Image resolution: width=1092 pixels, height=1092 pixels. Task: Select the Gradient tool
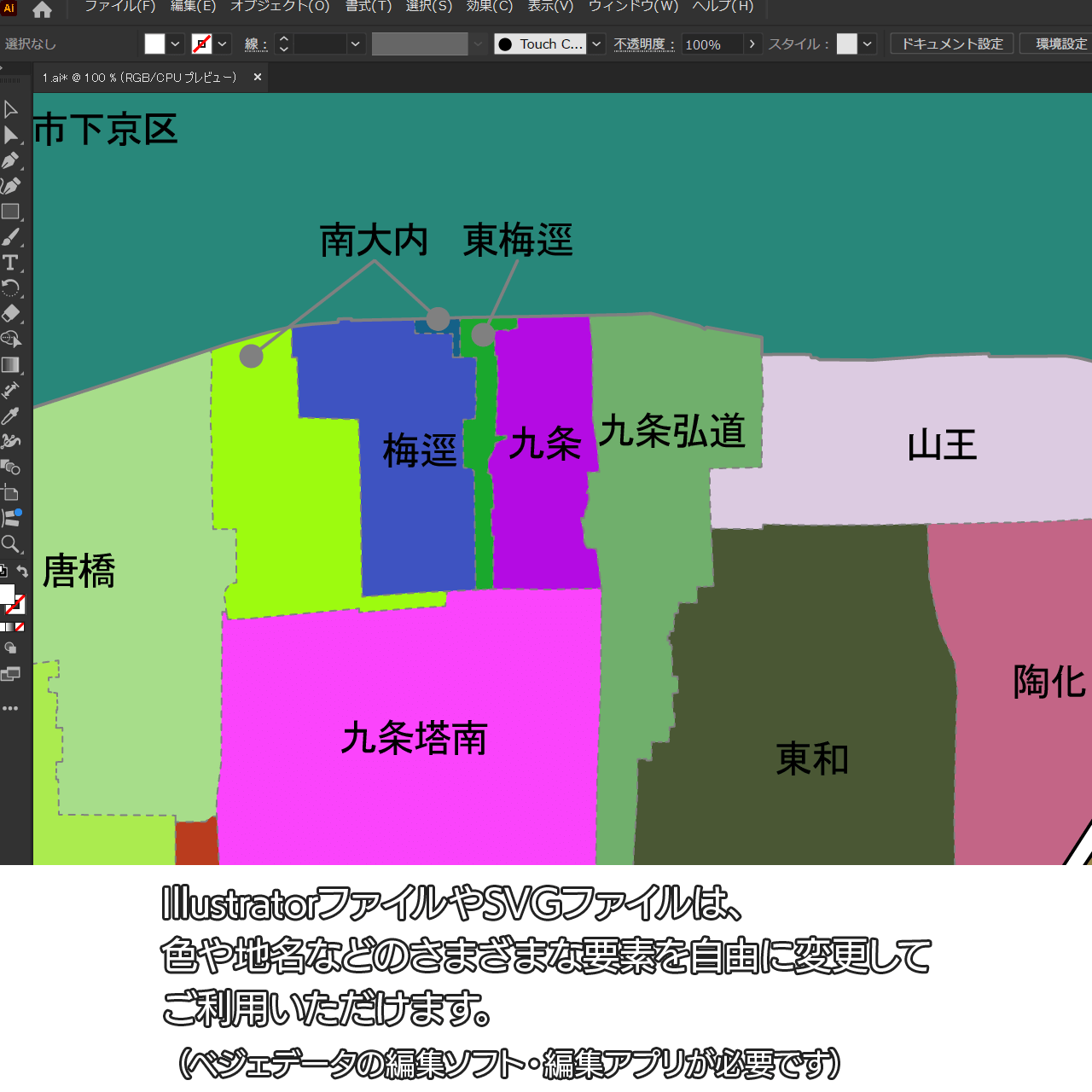pyautogui.click(x=10, y=365)
